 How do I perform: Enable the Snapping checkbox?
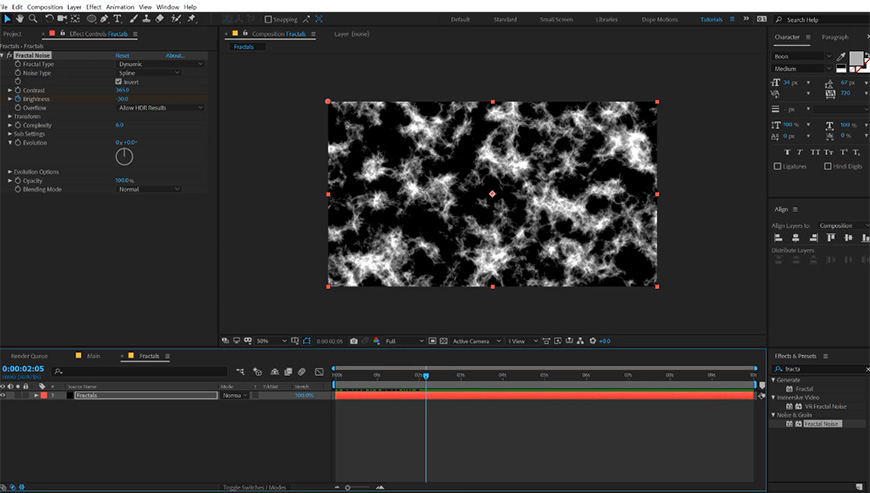click(268, 19)
